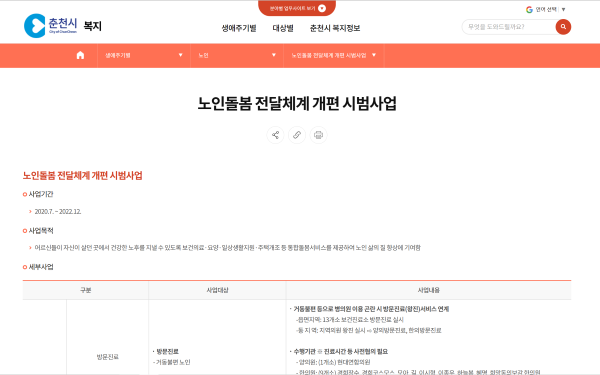
Task: Click the orange section heading 노인돌봄 전달체계 개편 시범사업
Action: [x=83, y=176]
